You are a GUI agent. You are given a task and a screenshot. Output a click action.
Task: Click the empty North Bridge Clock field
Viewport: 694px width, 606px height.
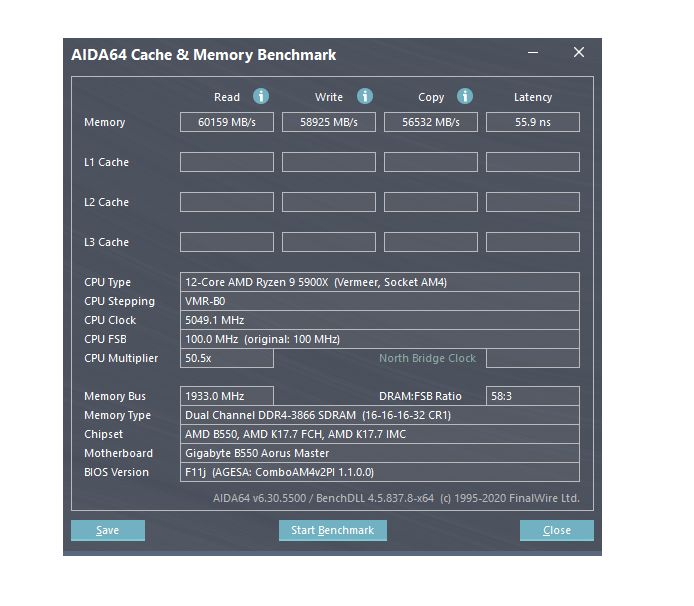point(533,358)
